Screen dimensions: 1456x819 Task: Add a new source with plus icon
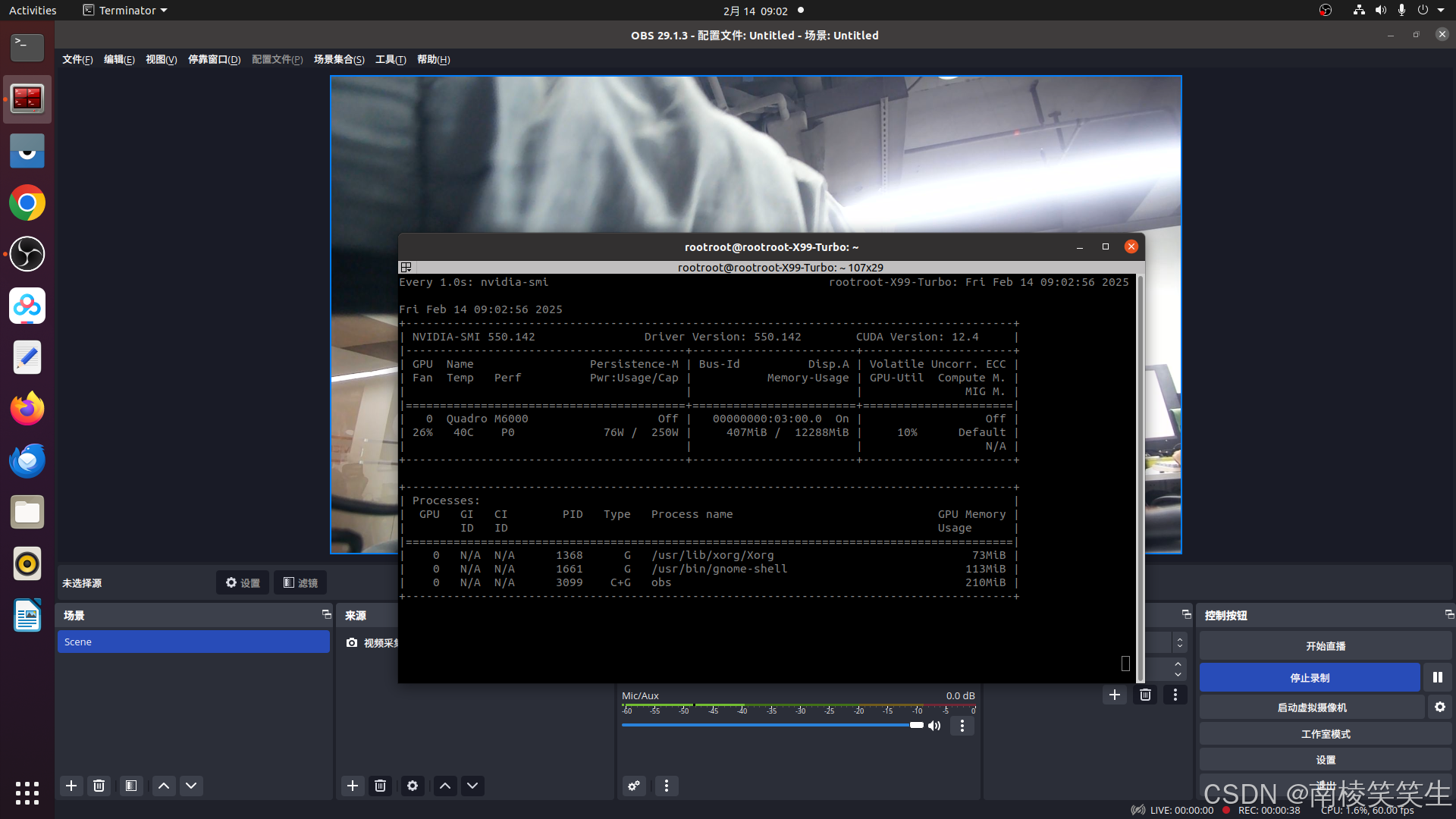coord(353,786)
